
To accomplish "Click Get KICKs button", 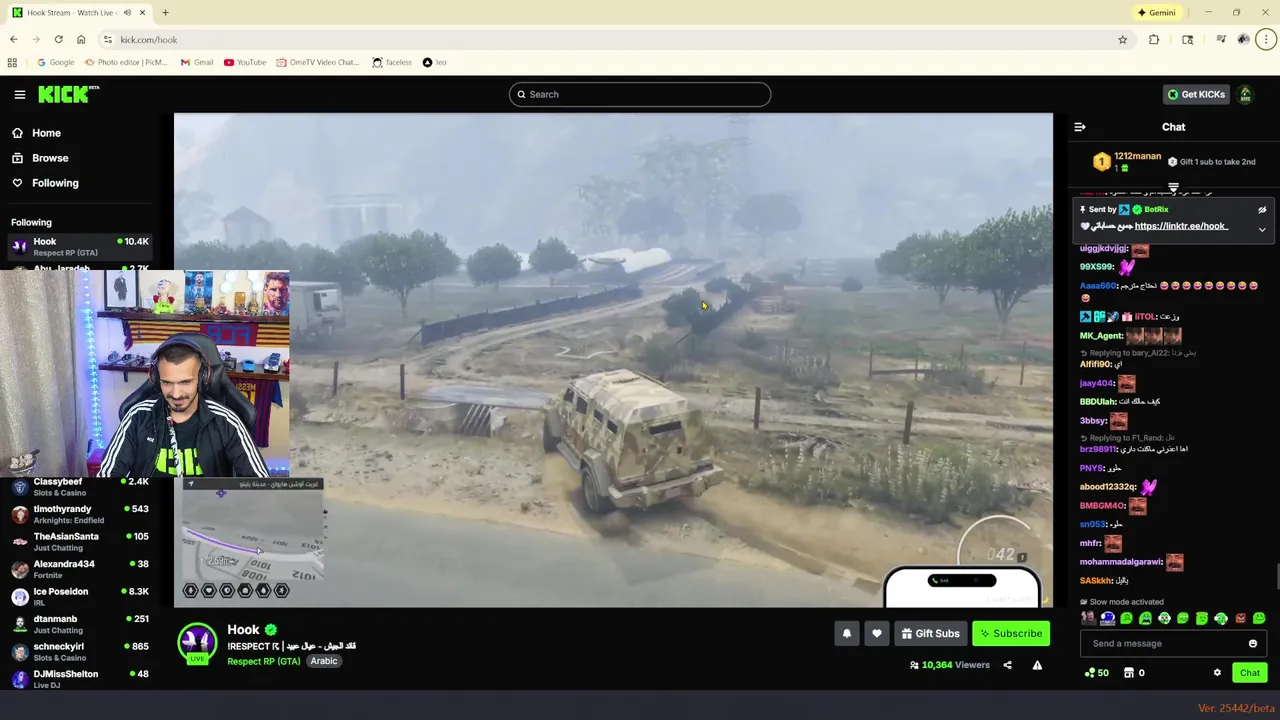I will (x=1196, y=94).
